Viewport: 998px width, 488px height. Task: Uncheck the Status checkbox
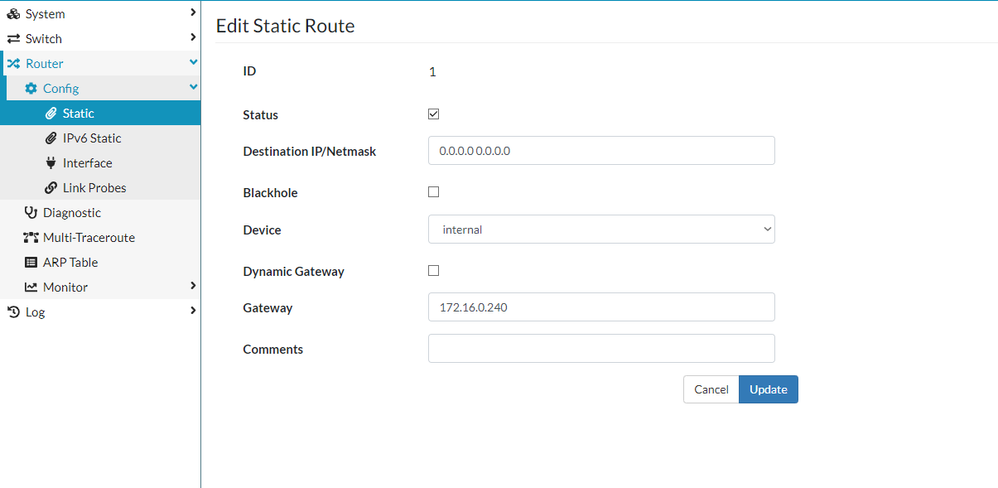pyautogui.click(x=434, y=114)
